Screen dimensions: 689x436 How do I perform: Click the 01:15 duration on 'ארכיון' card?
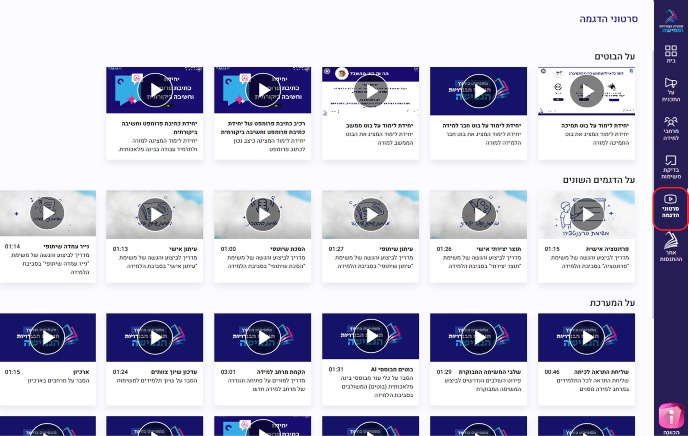[12, 372]
